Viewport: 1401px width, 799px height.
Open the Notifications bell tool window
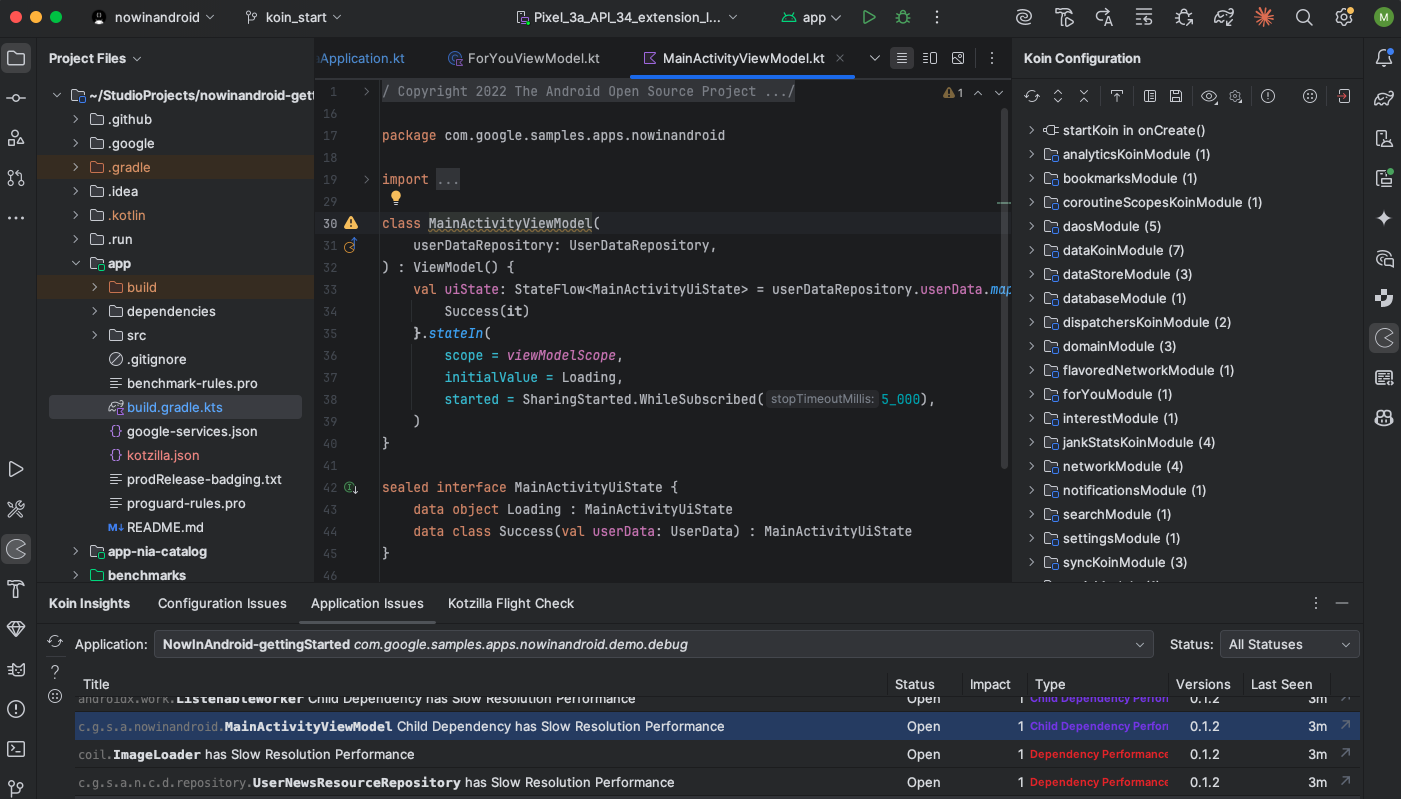point(1384,58)
